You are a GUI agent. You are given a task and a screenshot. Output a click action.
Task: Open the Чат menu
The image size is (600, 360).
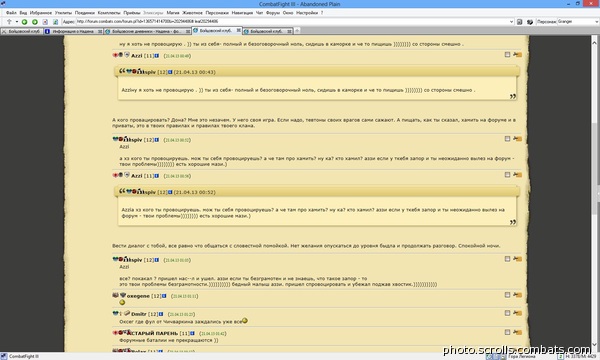(x=259, y=13)
